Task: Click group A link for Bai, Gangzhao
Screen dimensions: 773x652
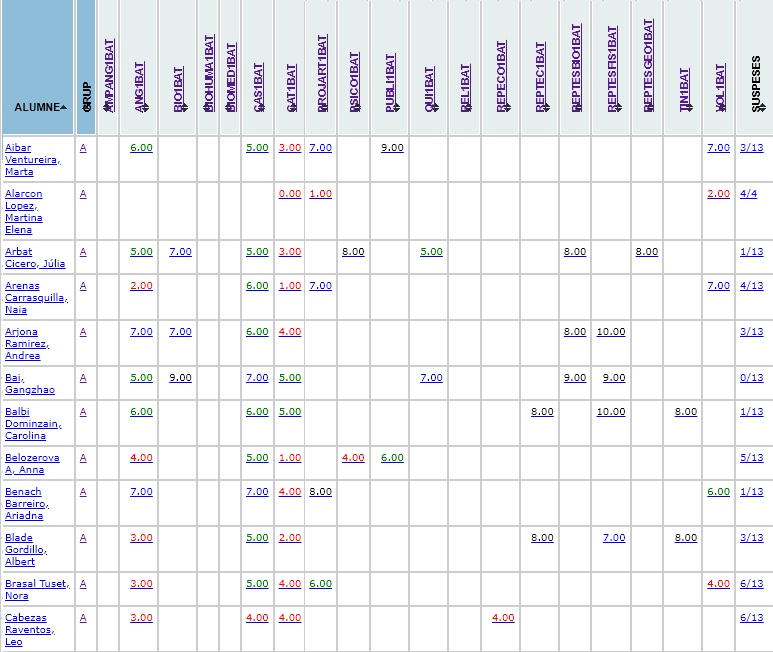Action: [83, 378]
